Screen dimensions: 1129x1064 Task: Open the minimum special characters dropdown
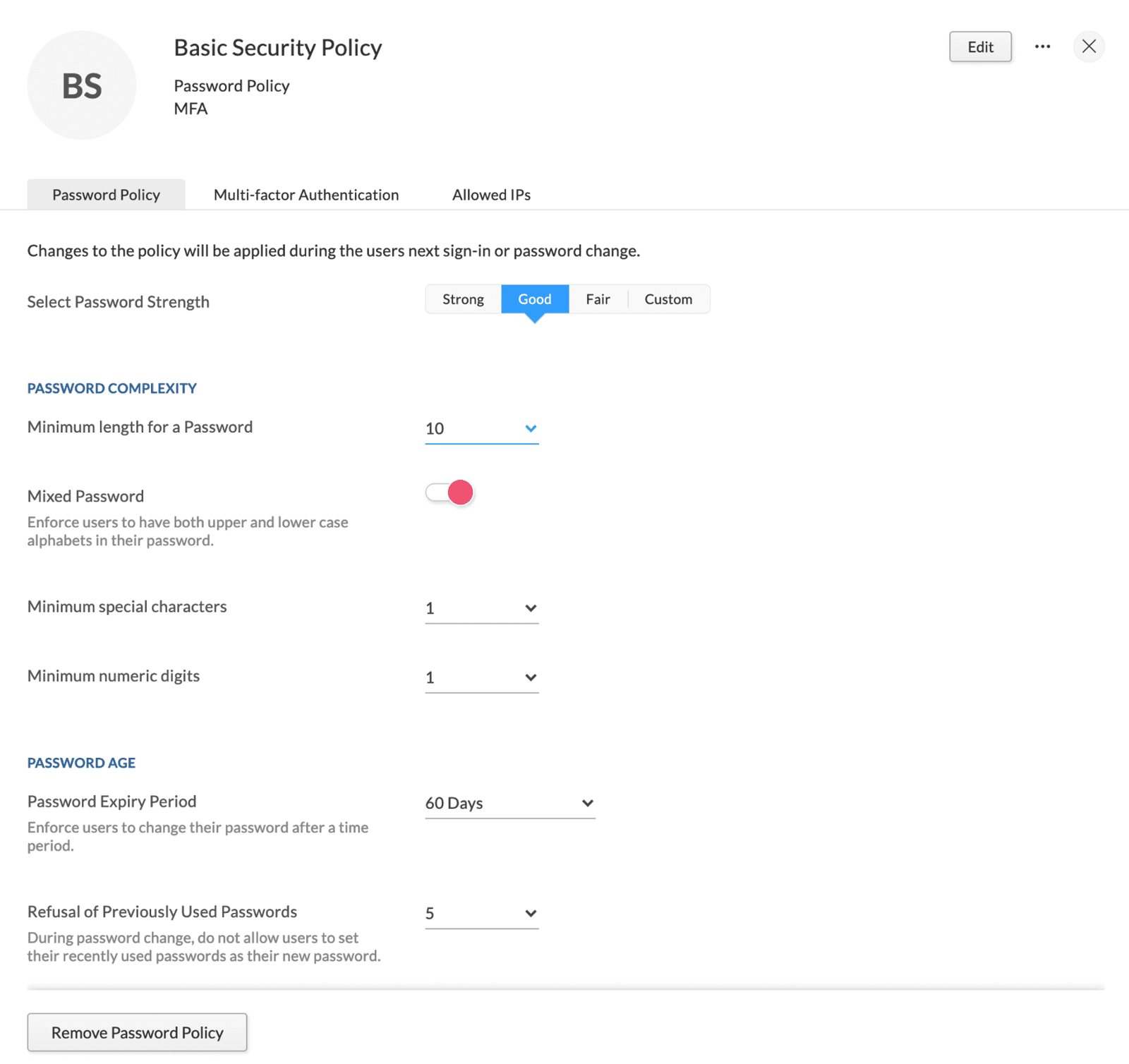pyautogui.click(x=482, y=608)
